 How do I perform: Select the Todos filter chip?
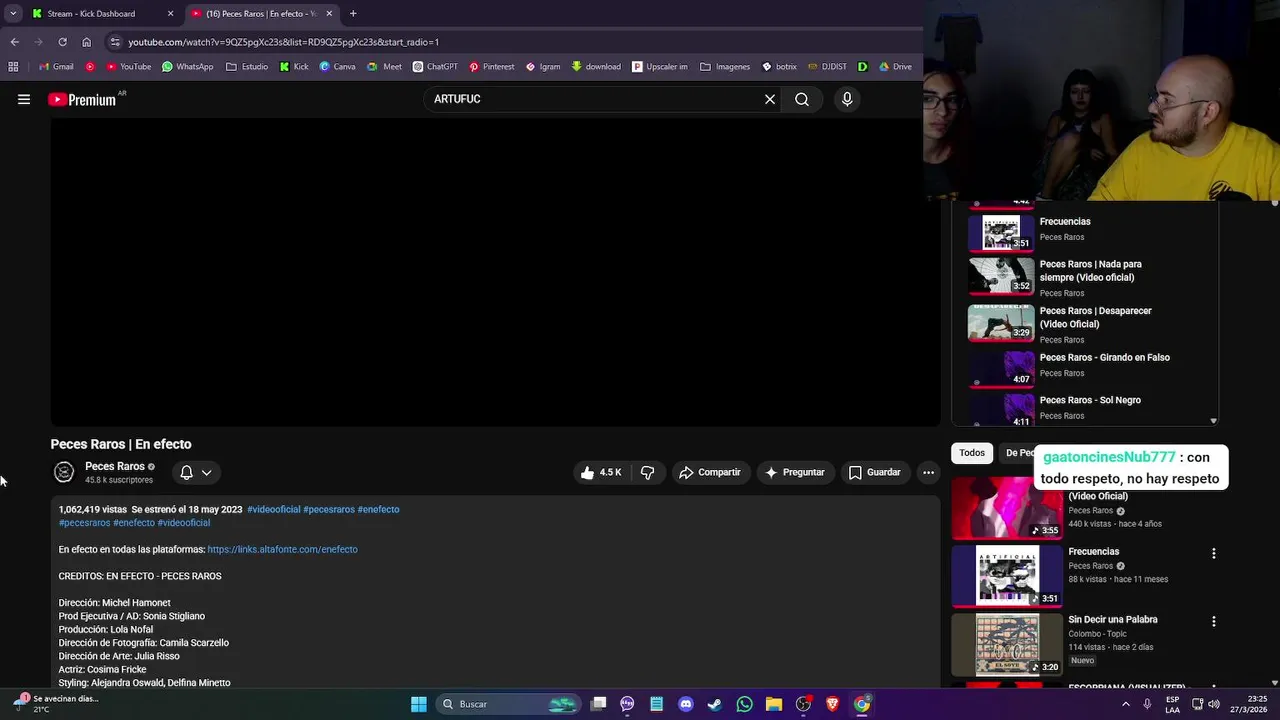coord(972,453)
